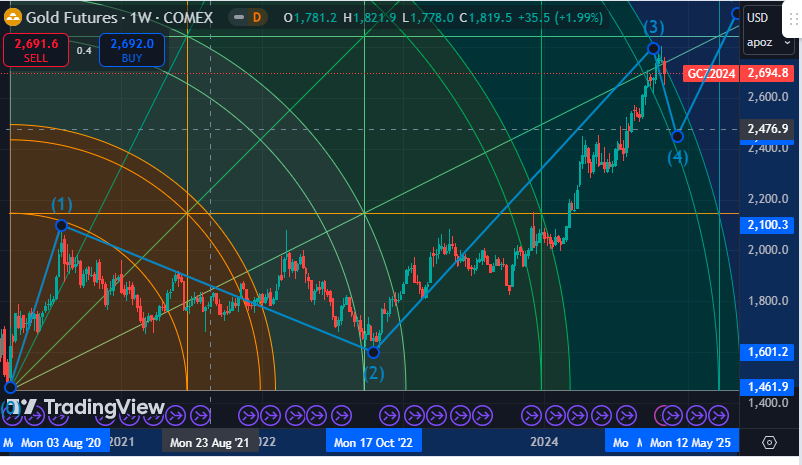Click the Mon 03 Aug '20 date label
802x465 pixels.
60,442
